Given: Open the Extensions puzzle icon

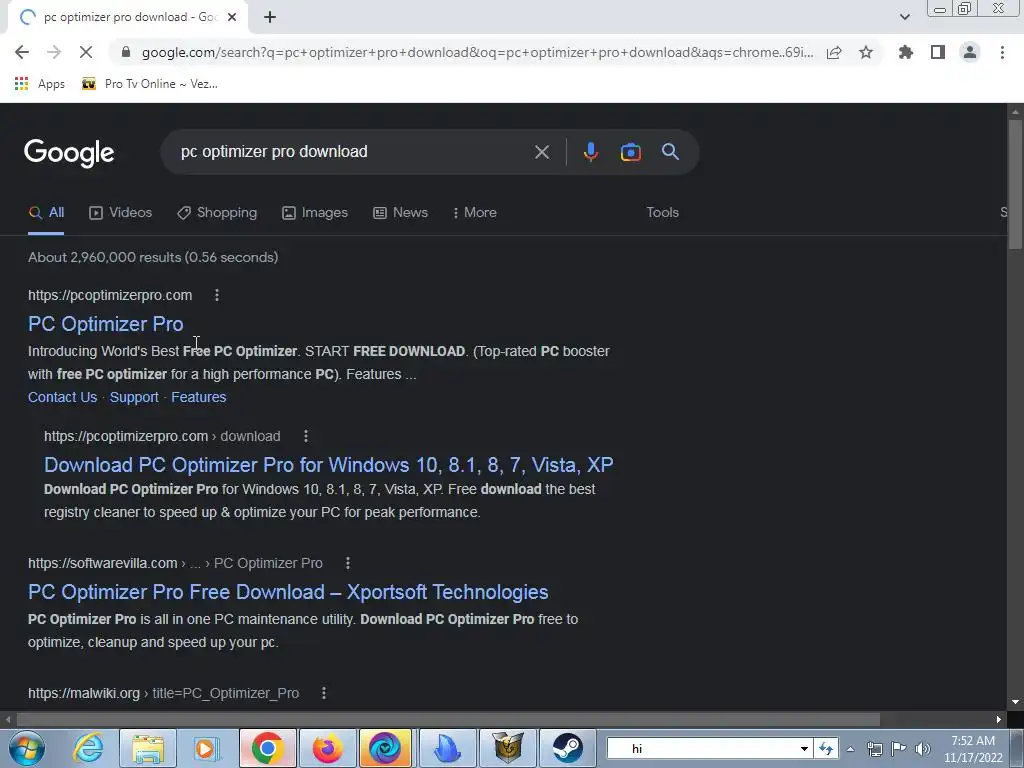Looking at the screenshot, I should pyautogui.click(x=906, y=52).
